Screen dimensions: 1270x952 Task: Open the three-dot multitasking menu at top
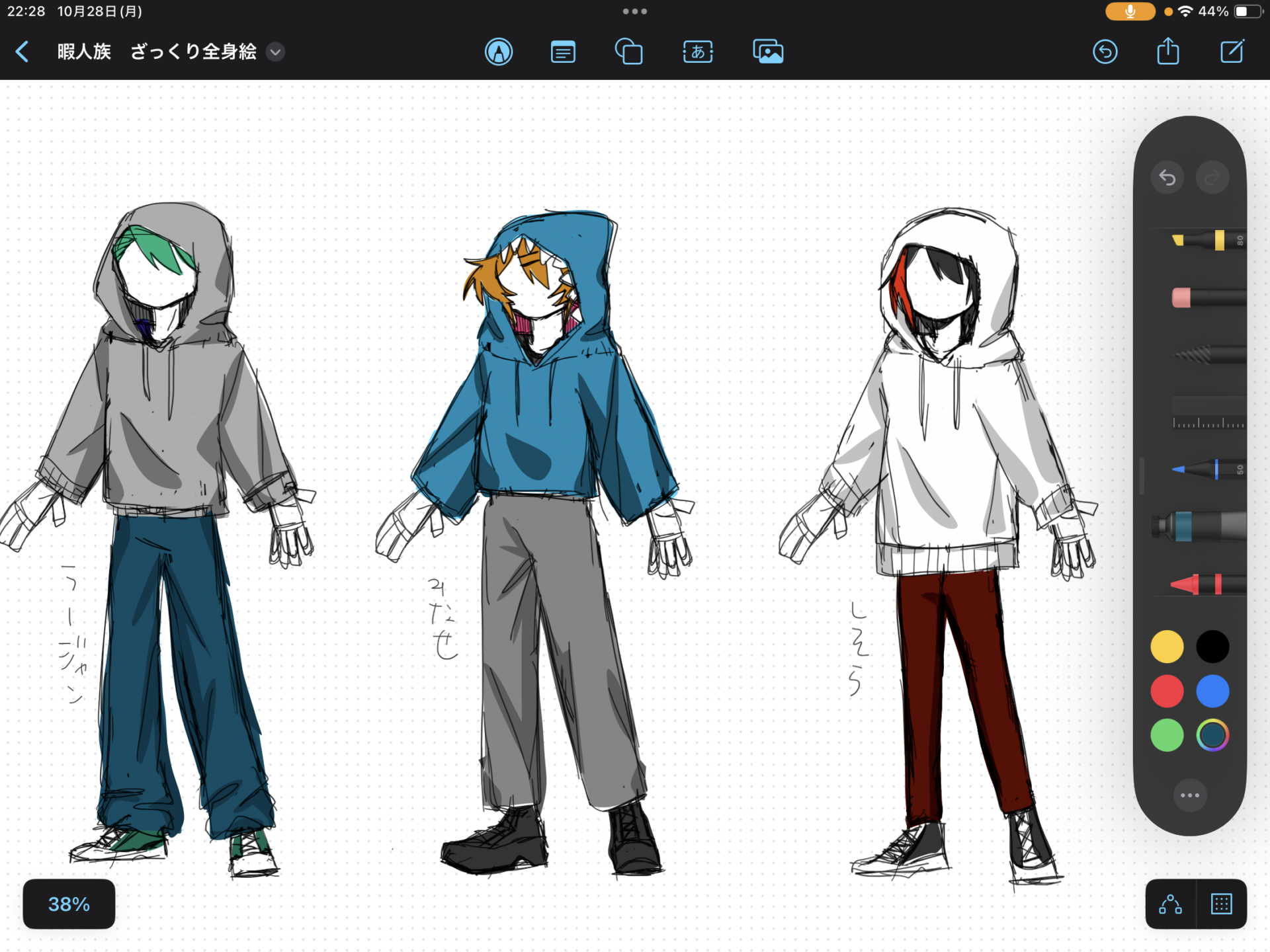click(634, 11)
